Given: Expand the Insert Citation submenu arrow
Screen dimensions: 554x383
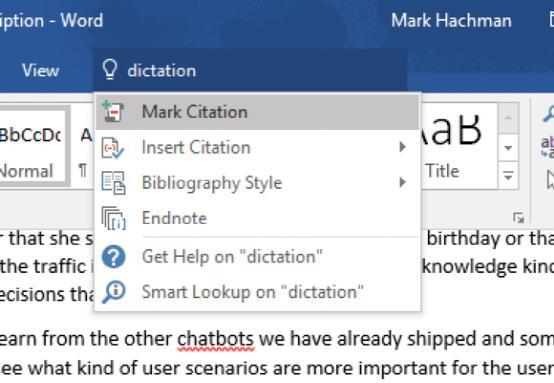Looking at the screenshot, I should (x=402, y=147).
